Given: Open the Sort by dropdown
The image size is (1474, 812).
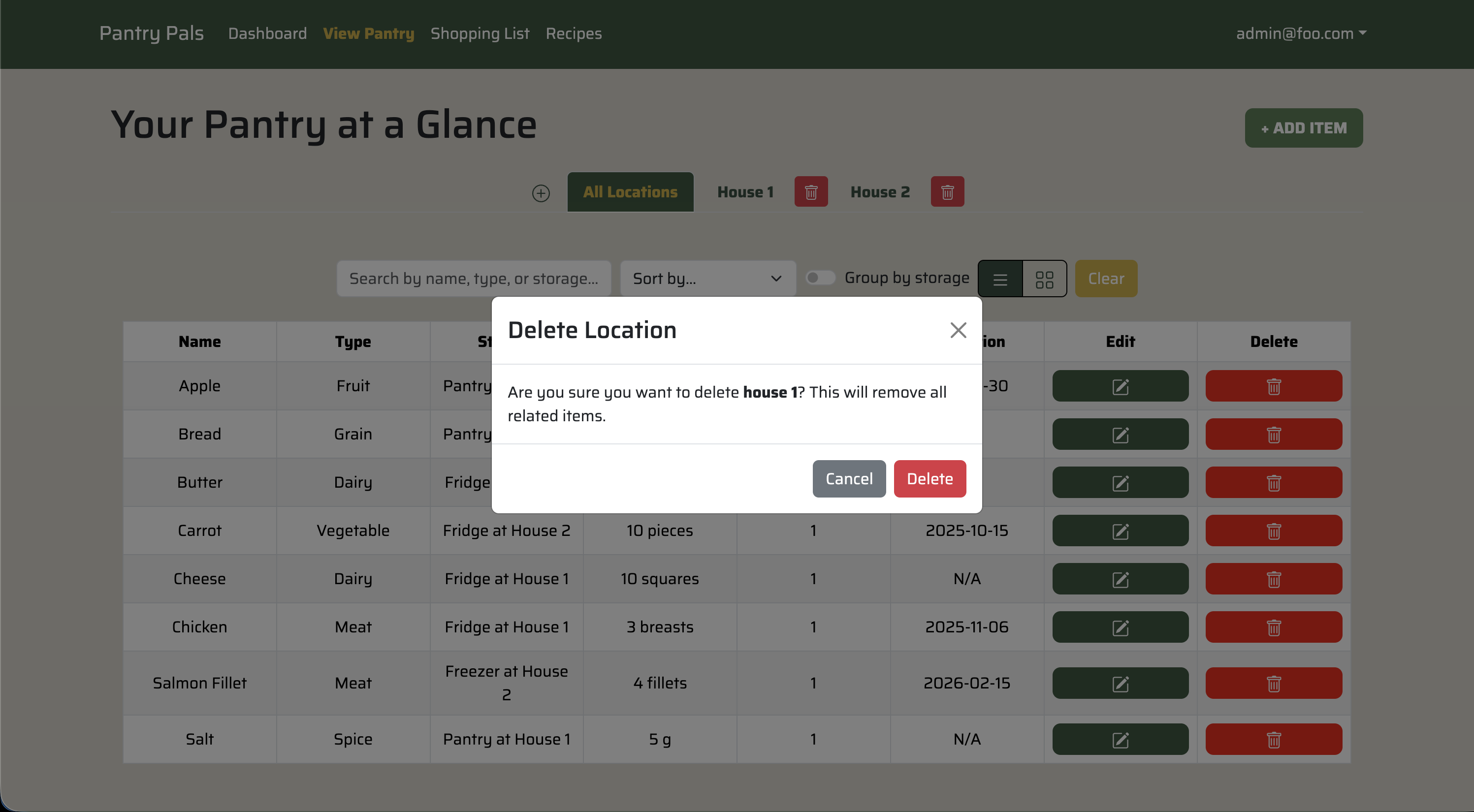Looking at the screenshot, I should tap(707, 279).
